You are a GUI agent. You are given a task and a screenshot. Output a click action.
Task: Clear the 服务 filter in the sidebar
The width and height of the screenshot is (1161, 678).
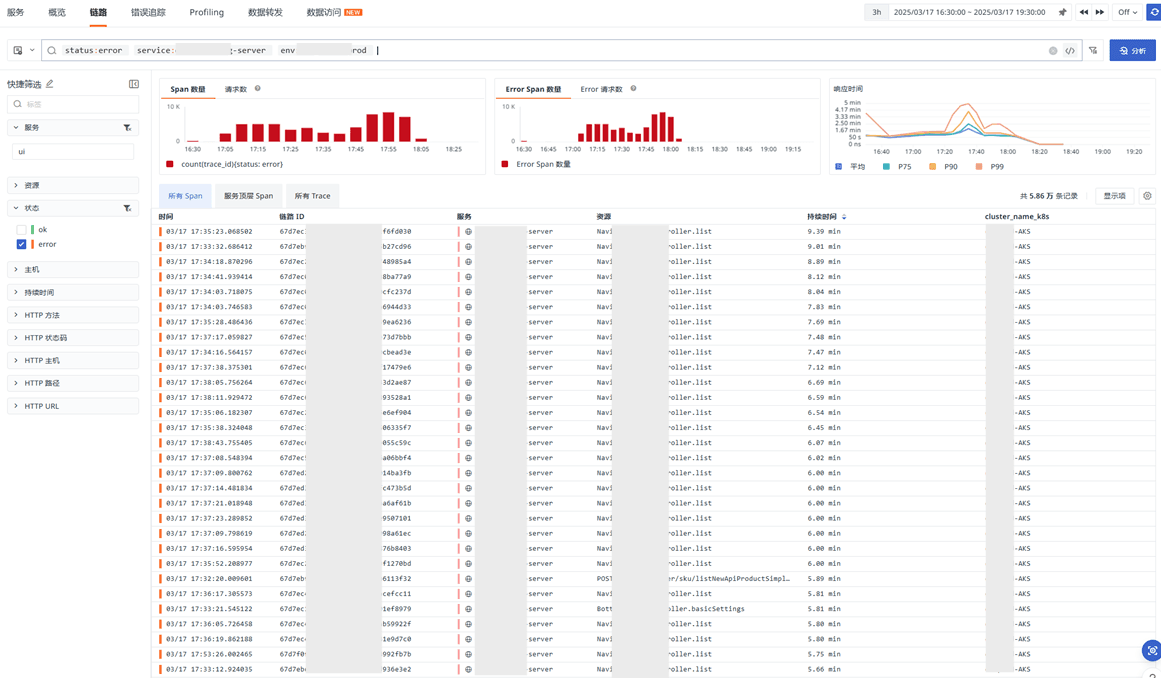pyautogui.click(x=127, y=128)
